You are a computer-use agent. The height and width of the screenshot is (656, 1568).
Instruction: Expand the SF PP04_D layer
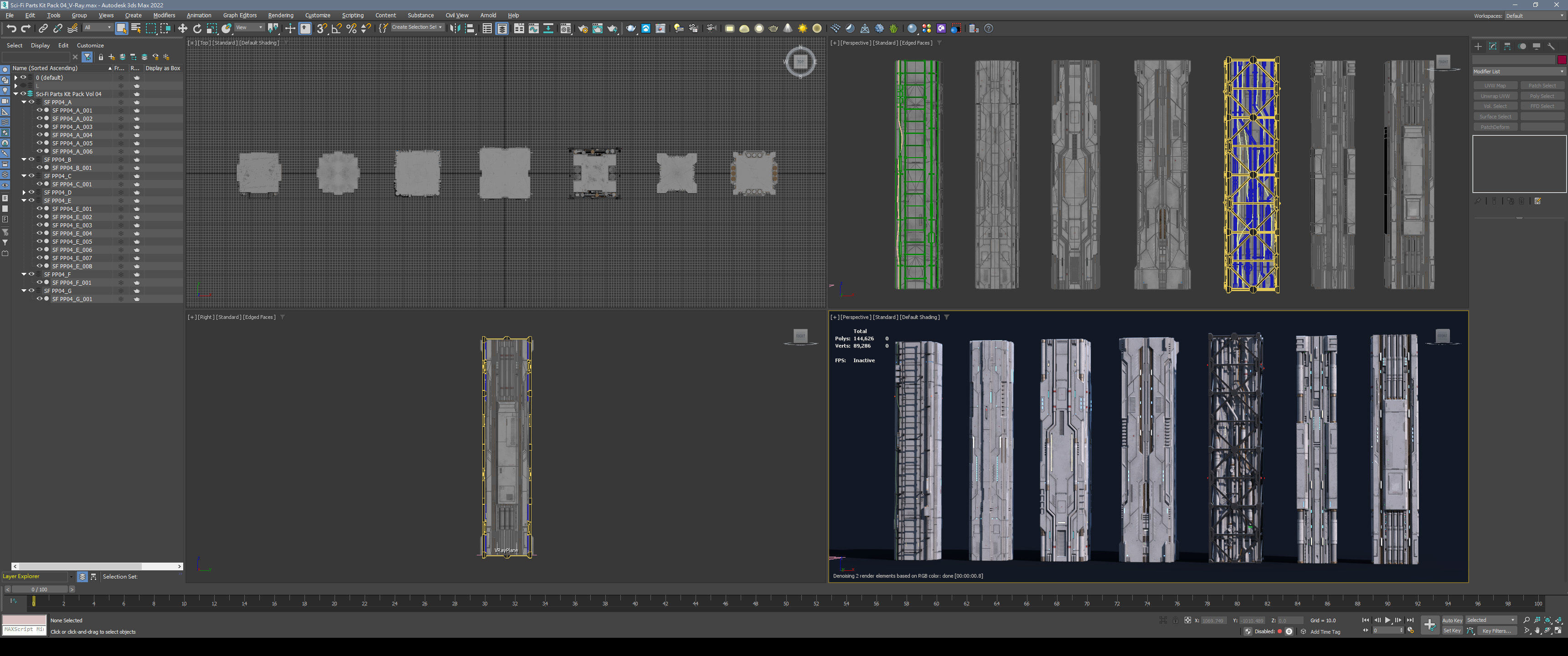[x=24, y=192]
